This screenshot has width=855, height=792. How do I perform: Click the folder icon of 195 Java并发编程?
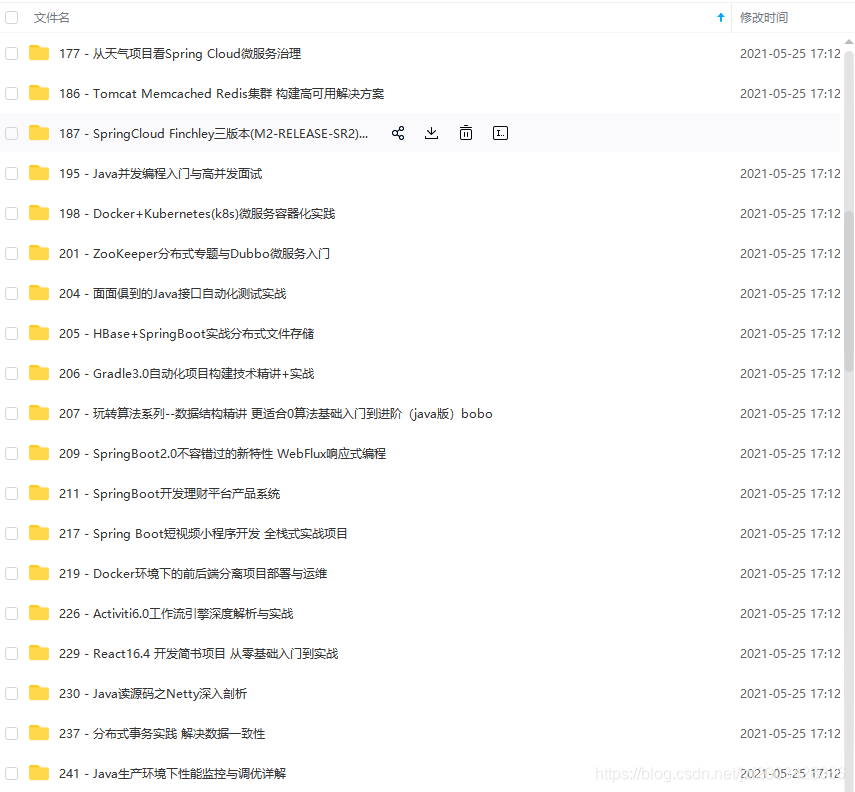[x=38, y=173]
